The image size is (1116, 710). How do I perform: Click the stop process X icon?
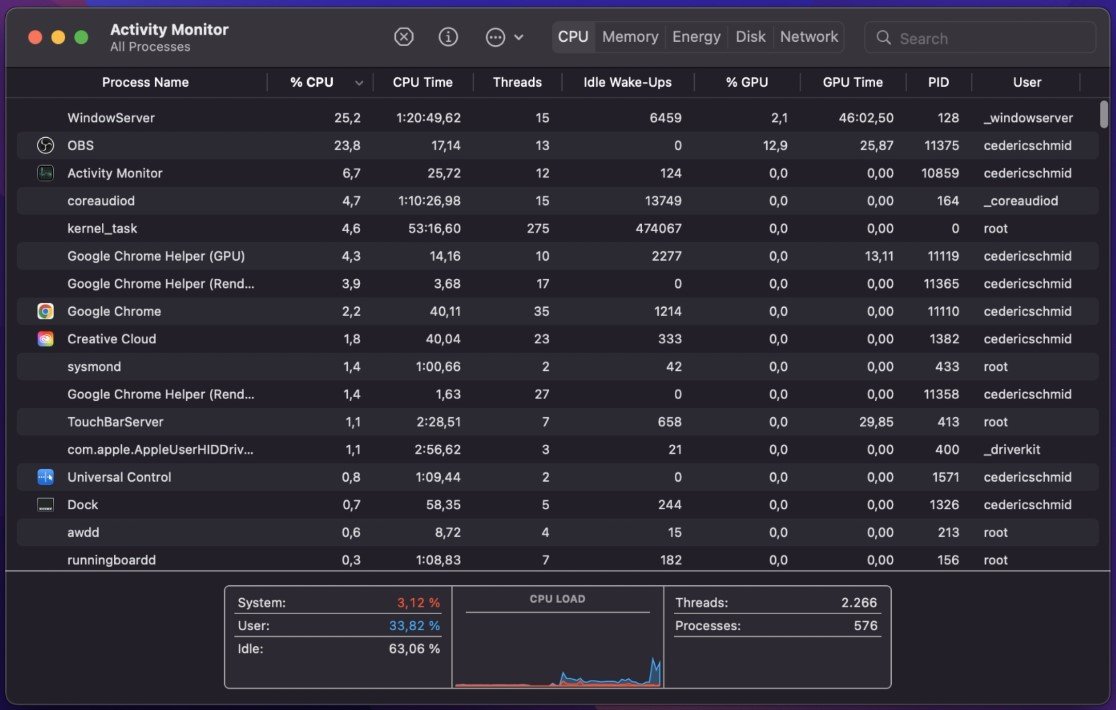[403, 37]
